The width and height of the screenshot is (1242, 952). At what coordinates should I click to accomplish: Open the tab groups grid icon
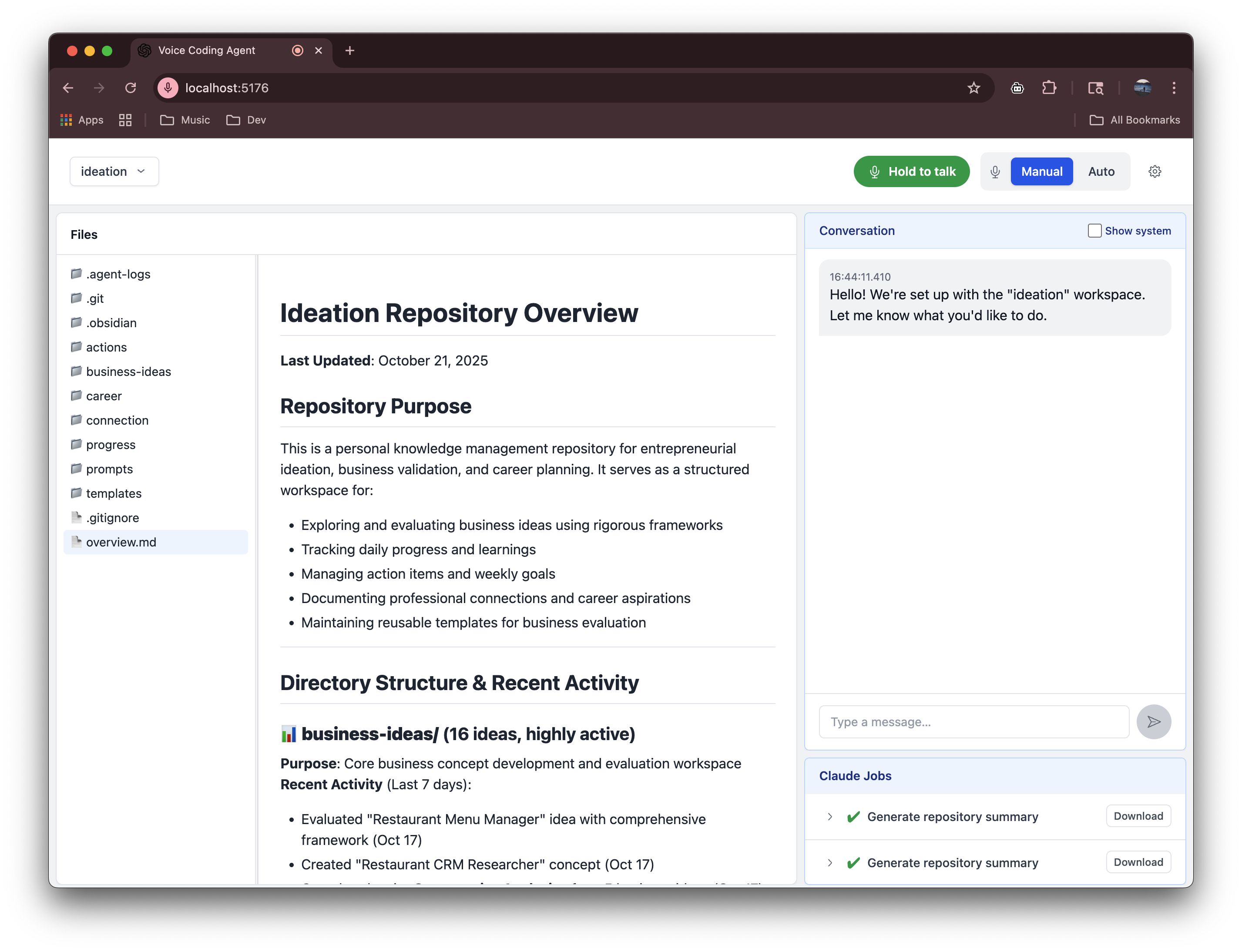tap(125, 120)
